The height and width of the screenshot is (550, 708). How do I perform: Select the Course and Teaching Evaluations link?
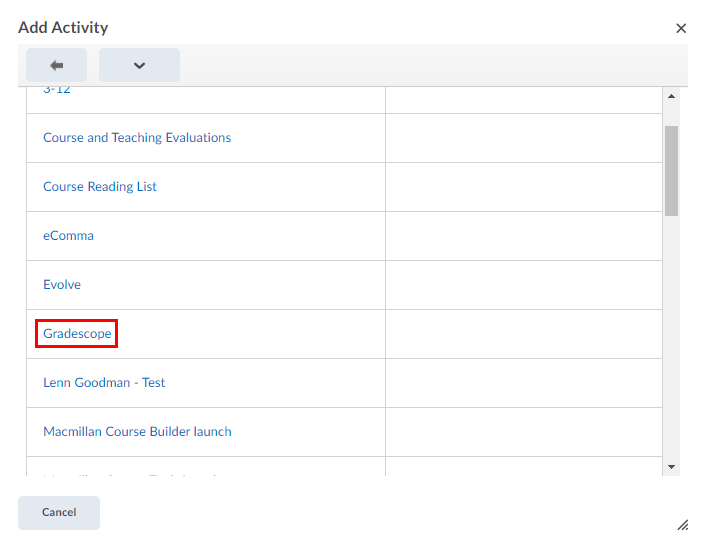point(137,138)
